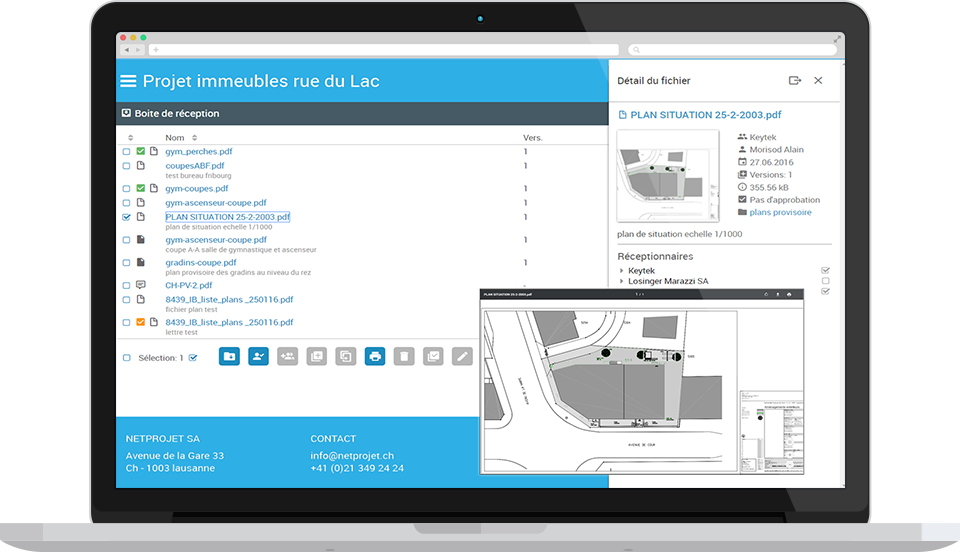Open the hamburger menu beside the project title
Image resolution: width=960 pixels, height=552 pixels.
pyautogui.click(x=128, y=81)
